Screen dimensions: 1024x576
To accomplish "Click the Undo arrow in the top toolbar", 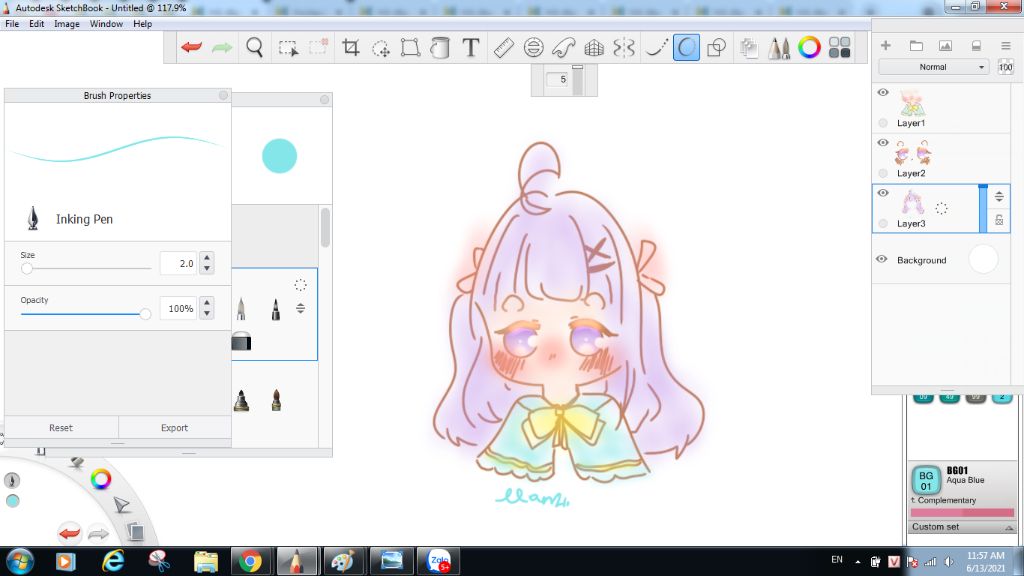I will pos(191,48).
